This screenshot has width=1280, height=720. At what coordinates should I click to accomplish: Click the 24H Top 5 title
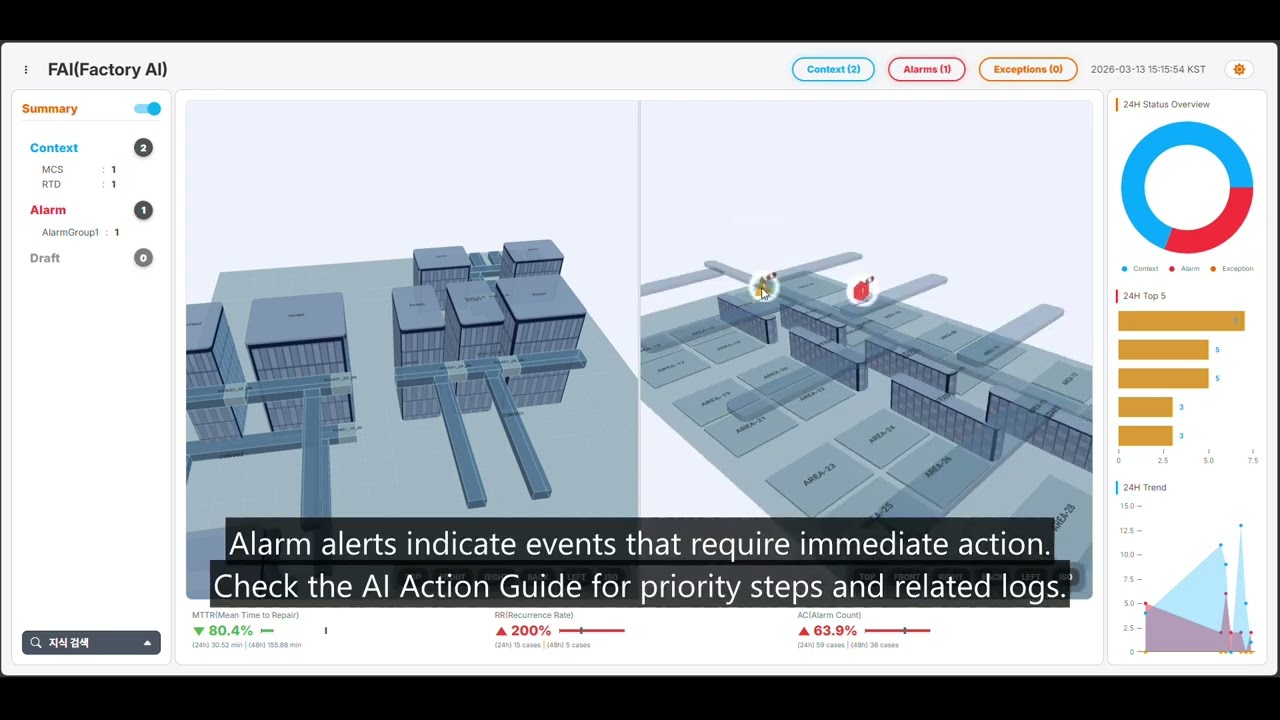(1144, 296)
